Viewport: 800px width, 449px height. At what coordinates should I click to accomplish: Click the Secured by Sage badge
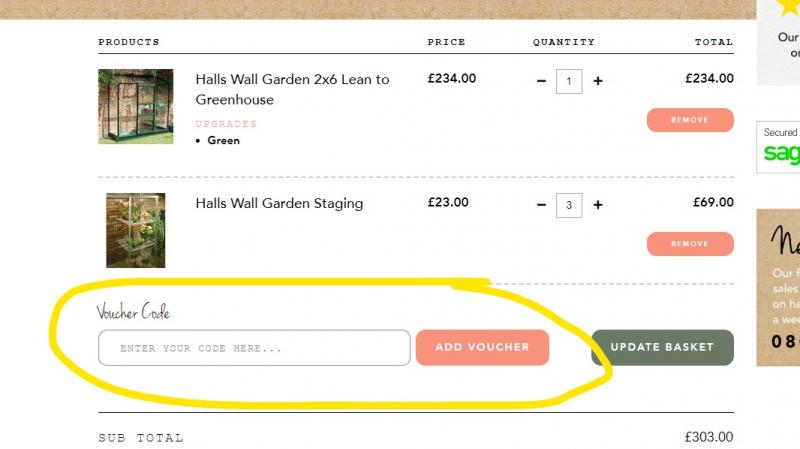pyautogui.click(x=778, y=147)
